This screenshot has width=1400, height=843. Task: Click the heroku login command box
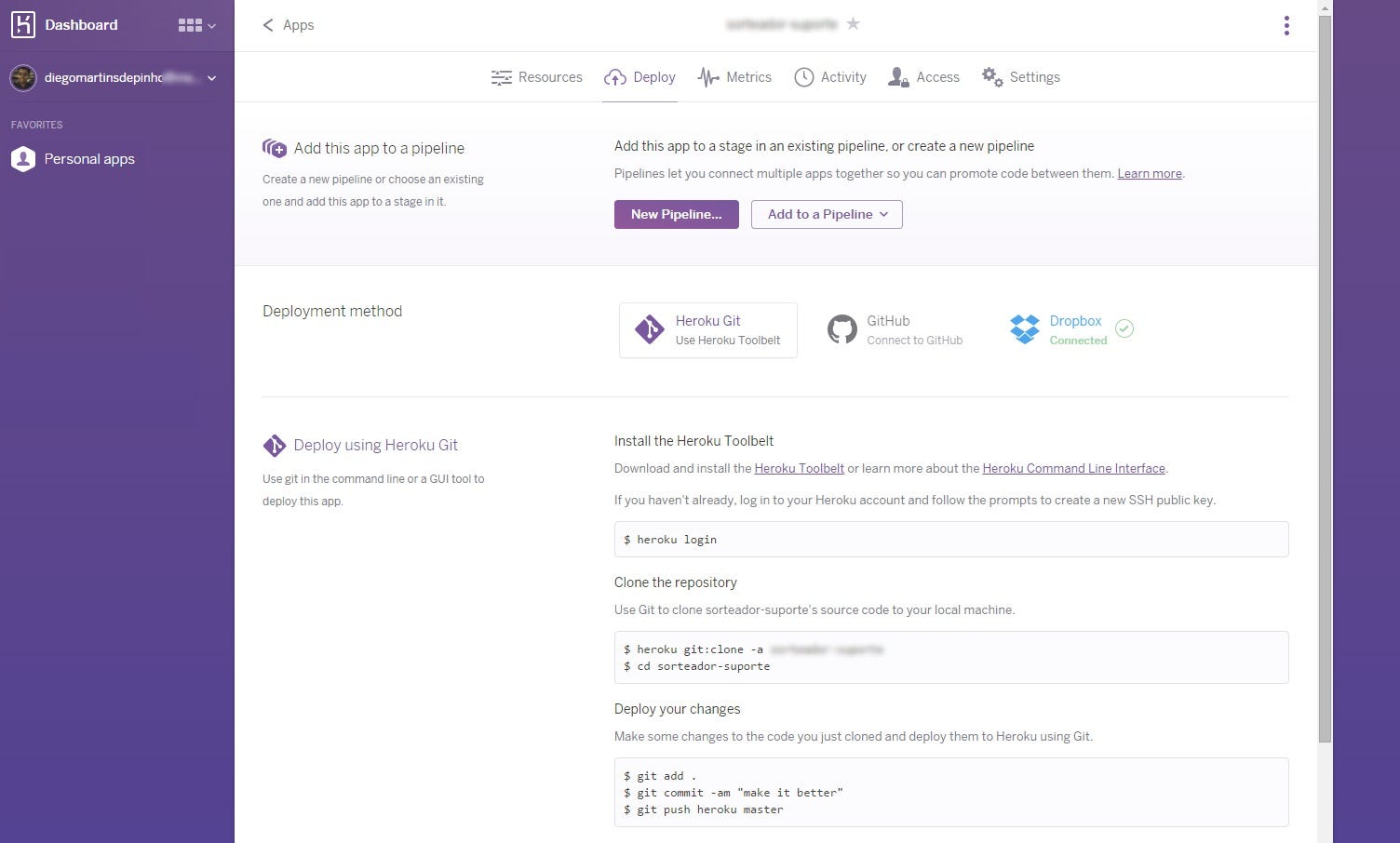click(x=951, y=540)
